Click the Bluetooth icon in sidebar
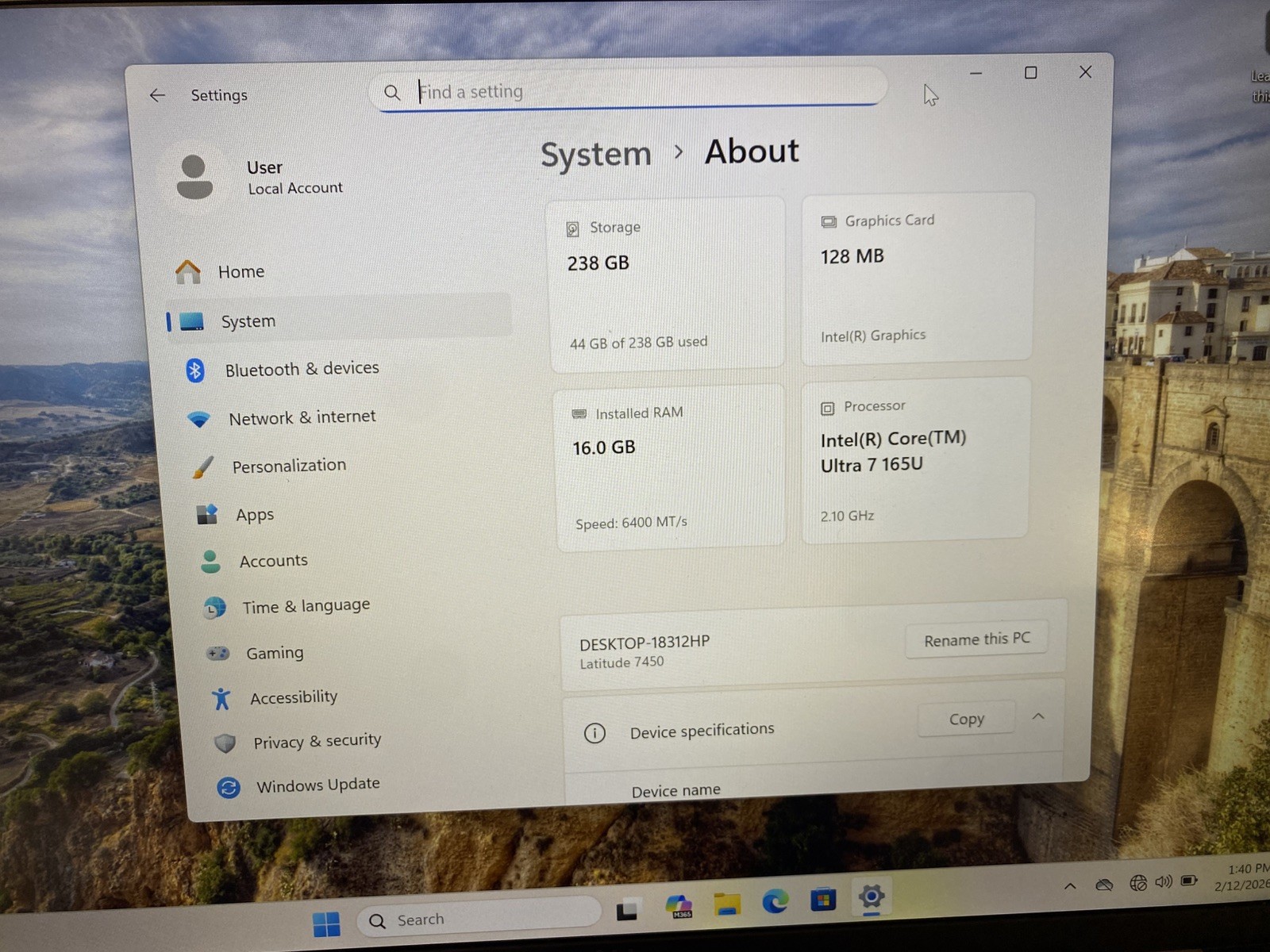1270x952 pixels. (195, 370)
